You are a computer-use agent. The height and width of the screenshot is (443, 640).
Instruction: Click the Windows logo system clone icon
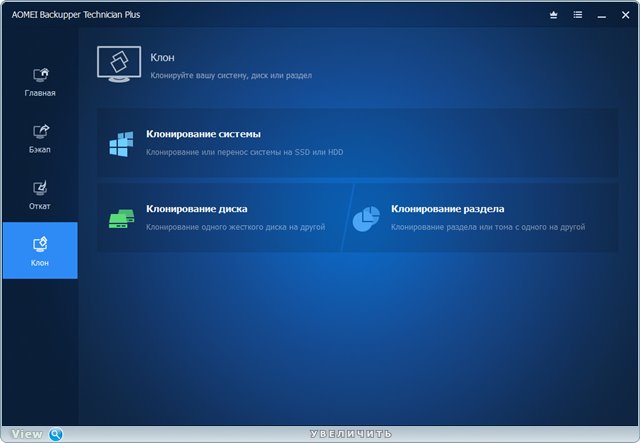tap(121, 144)
